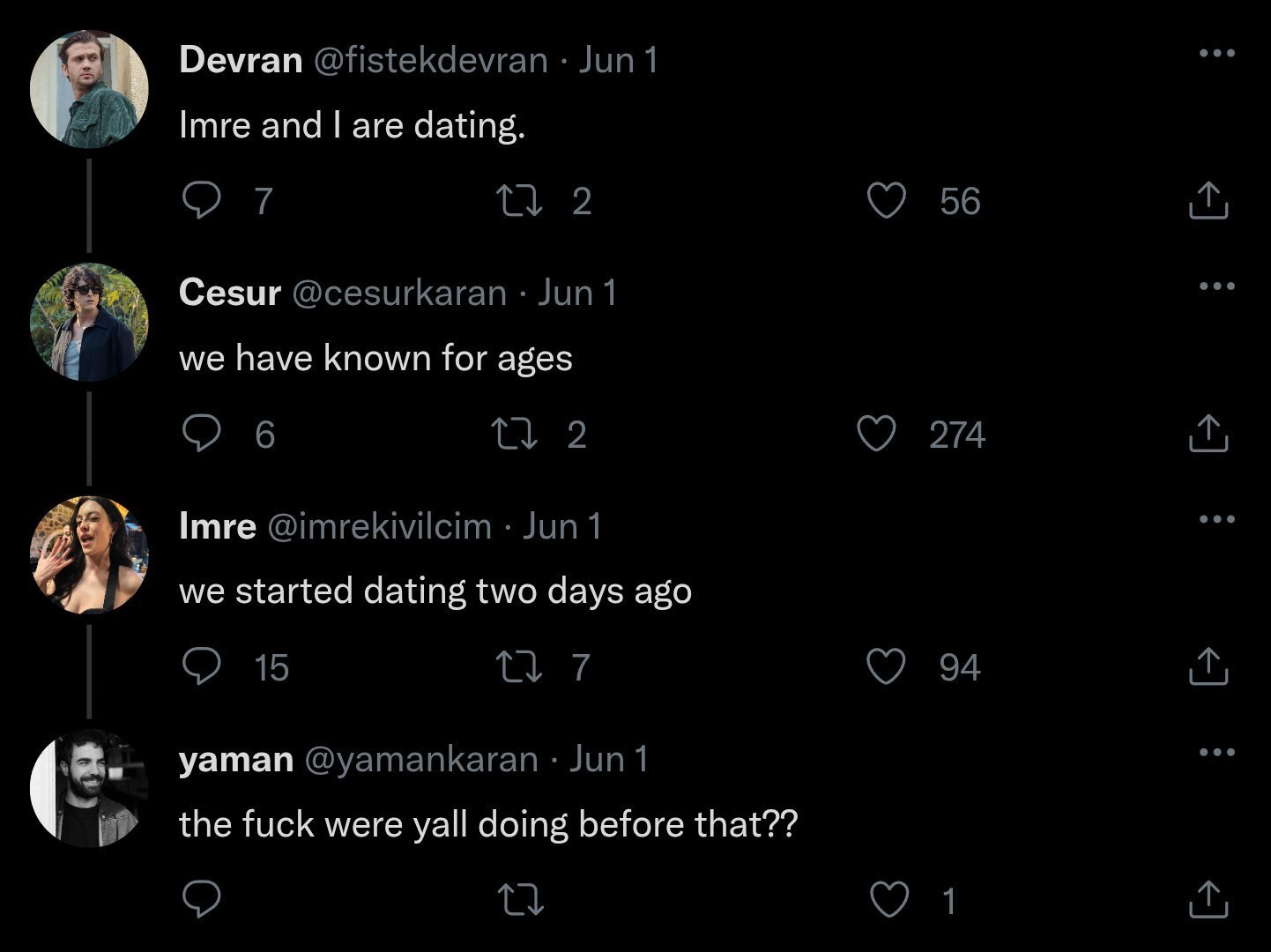Image resolution: width=1271 pixels, height=952 pixels.
Task: View Cesur's profile avatar
Action: point(89,322)
